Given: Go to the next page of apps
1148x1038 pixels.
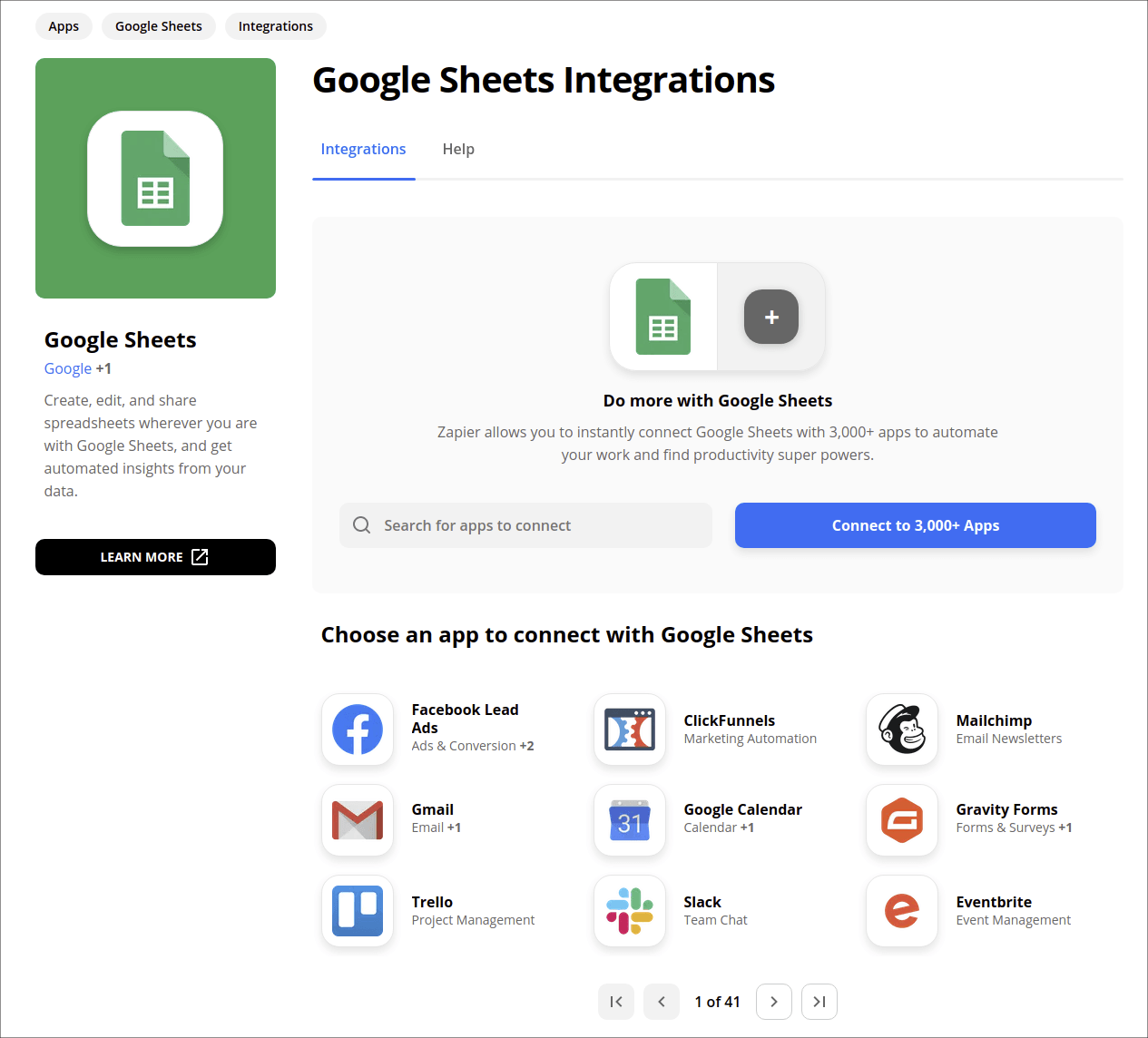Looking at the screenshot, I should [x=774, y=1002].
